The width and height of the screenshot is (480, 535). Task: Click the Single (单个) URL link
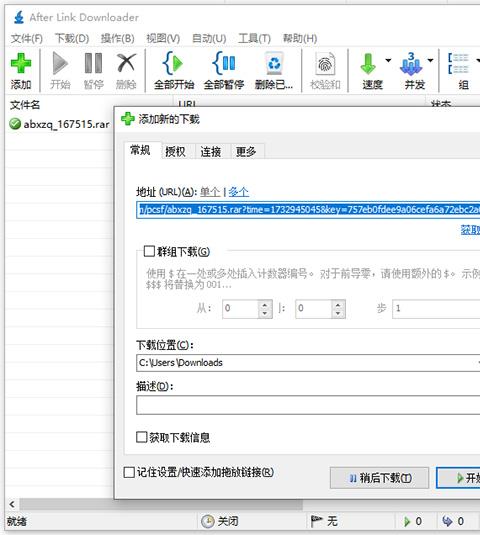[210, 192]
